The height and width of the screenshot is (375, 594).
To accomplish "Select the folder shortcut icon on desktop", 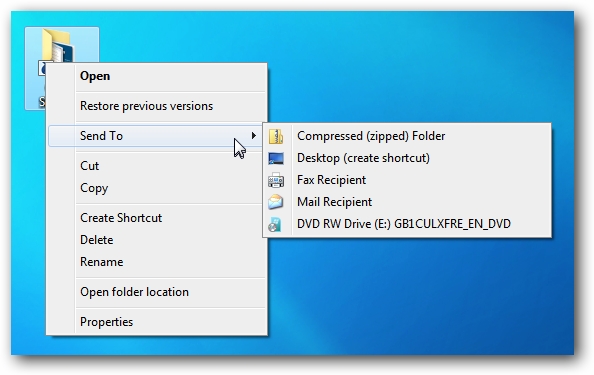I will tap(59, 46).
